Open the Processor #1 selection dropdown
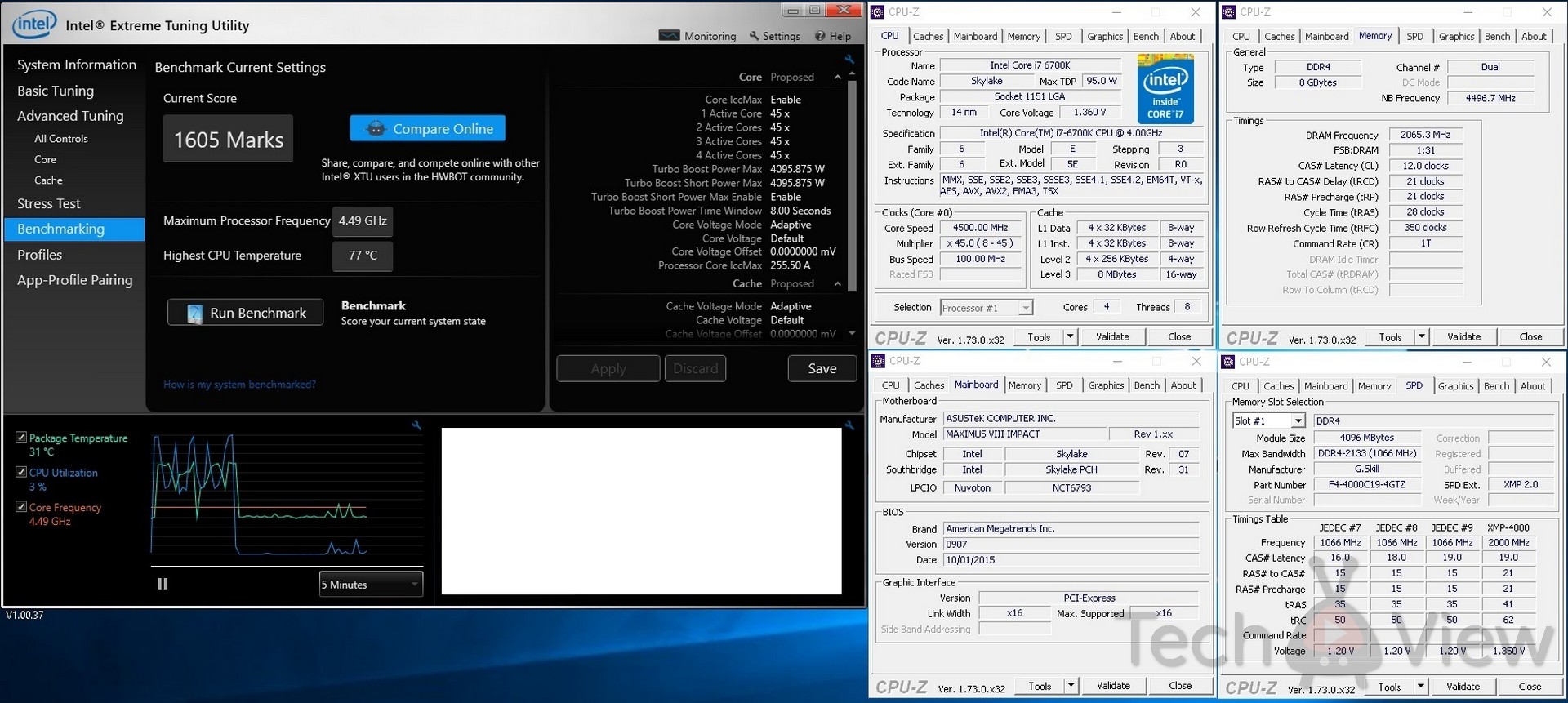This screenshot has height=703, width=1568. [987, 308]
